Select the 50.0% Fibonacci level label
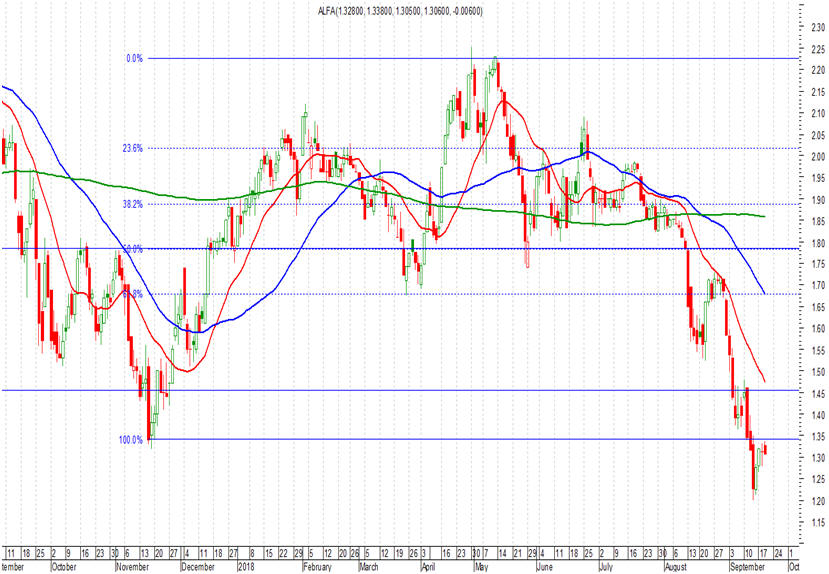The width and height of the screenshot is (829, 574). click(133, 249)
